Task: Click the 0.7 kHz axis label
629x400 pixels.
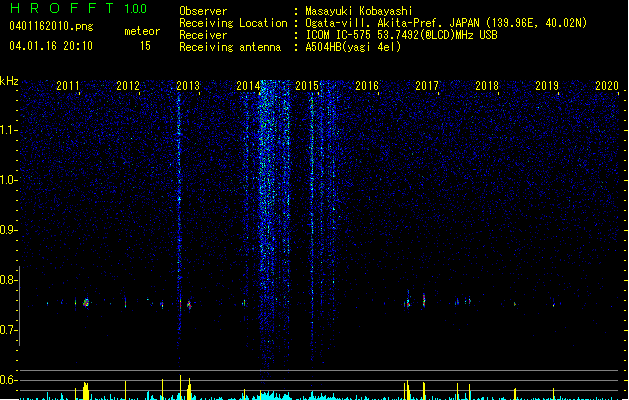Action: tap(8, 330)
